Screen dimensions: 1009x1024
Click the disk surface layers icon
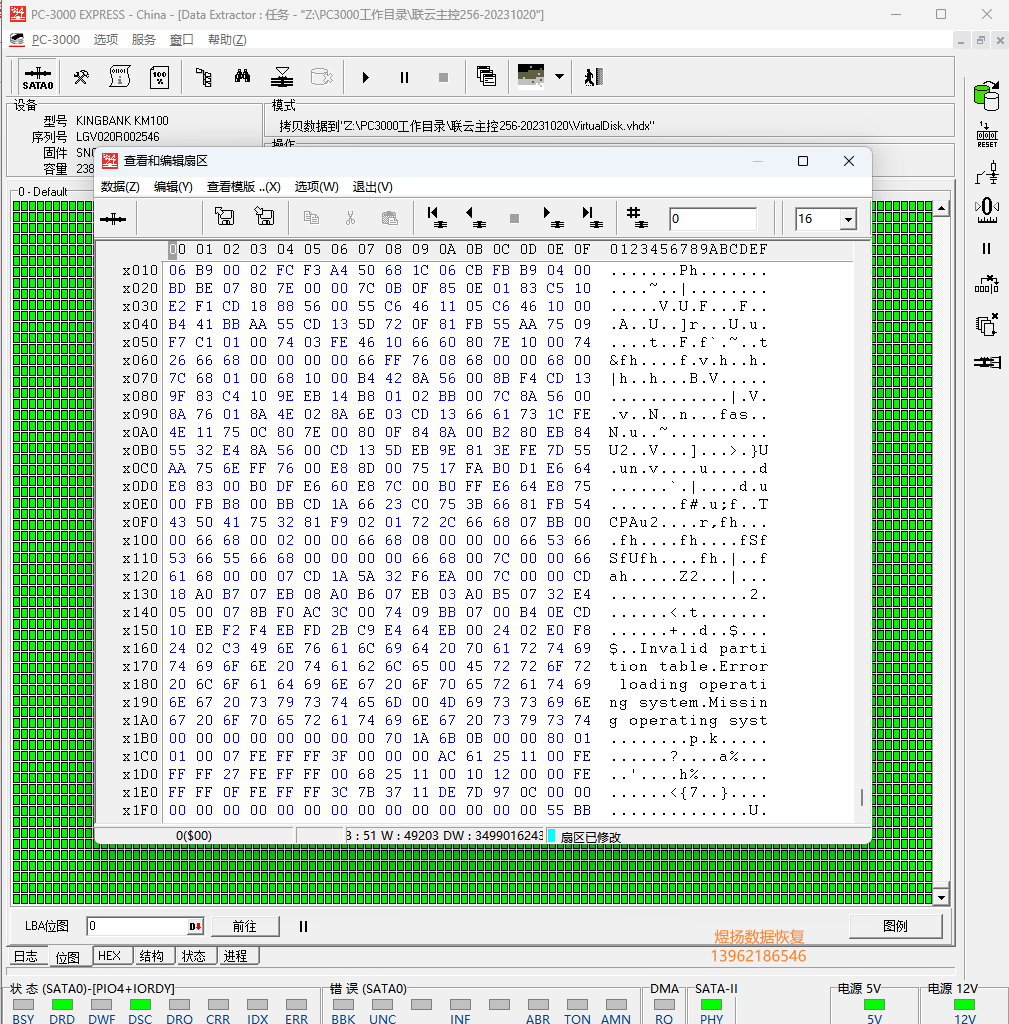[x=281, y=77]
